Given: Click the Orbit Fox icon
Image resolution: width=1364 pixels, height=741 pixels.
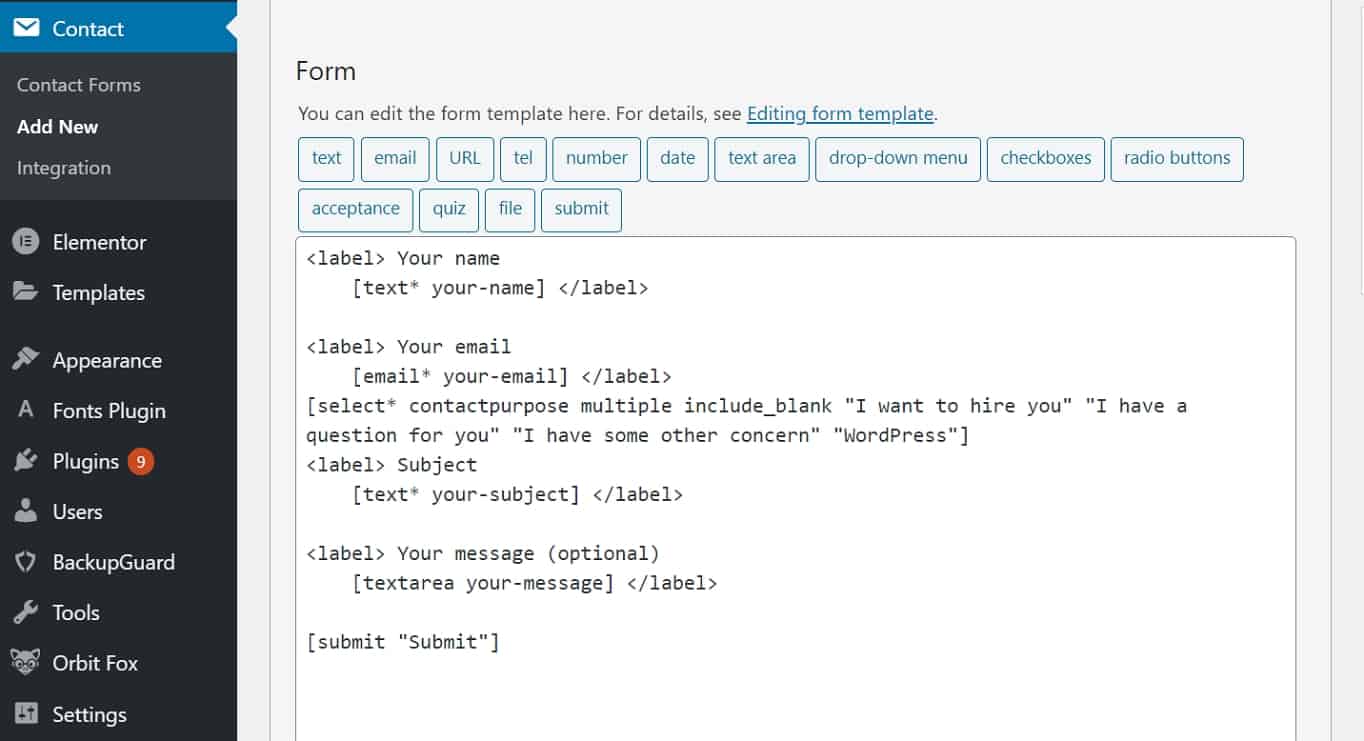Looking at the screenshot, I should click(x=26, y=662).
